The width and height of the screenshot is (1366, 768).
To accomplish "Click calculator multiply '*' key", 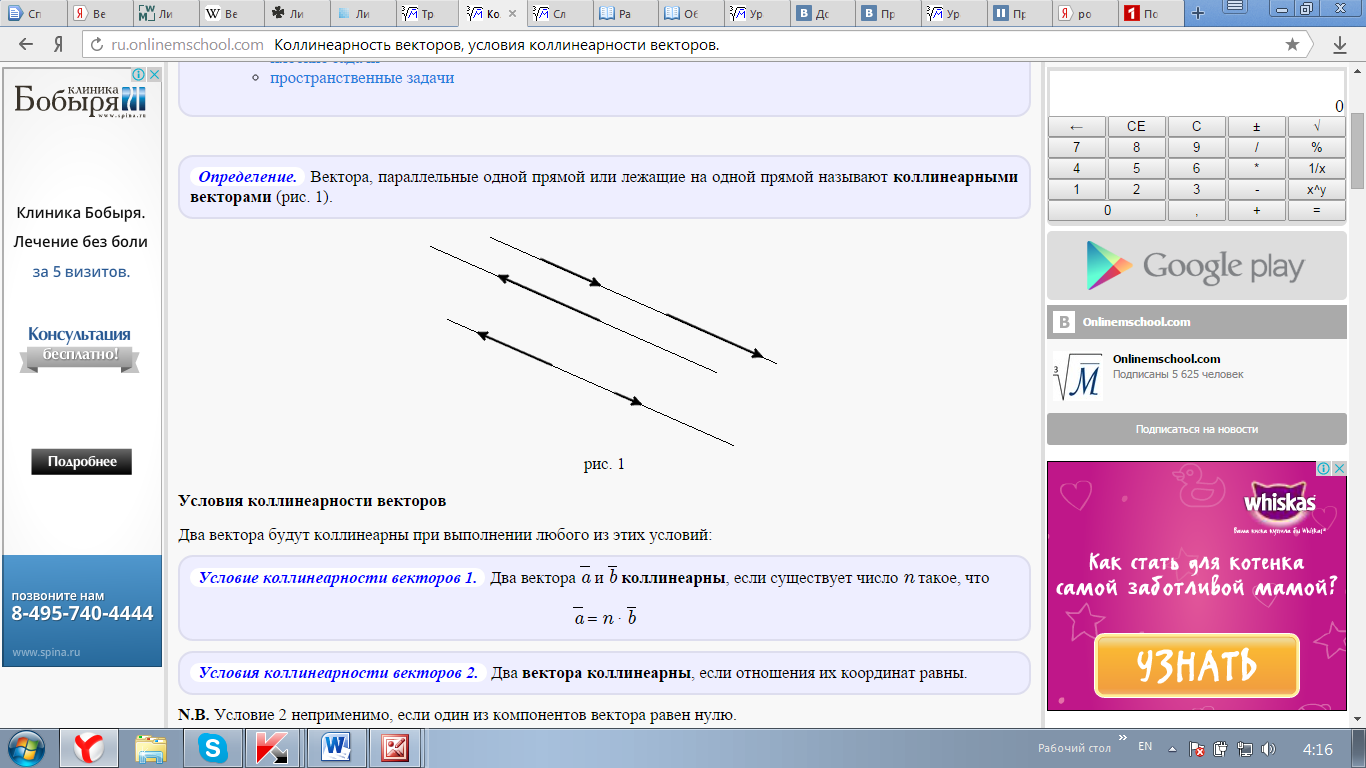I will pyautogui.click(x=1256, y=169).
